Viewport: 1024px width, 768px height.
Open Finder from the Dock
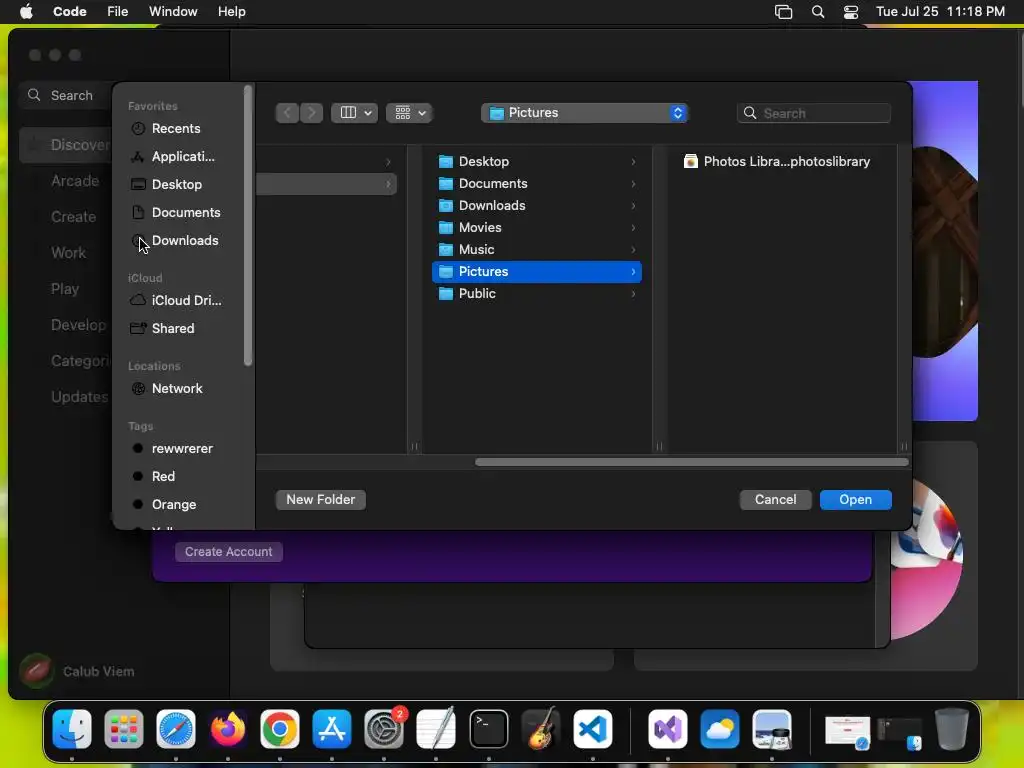[x=71, y=729]
